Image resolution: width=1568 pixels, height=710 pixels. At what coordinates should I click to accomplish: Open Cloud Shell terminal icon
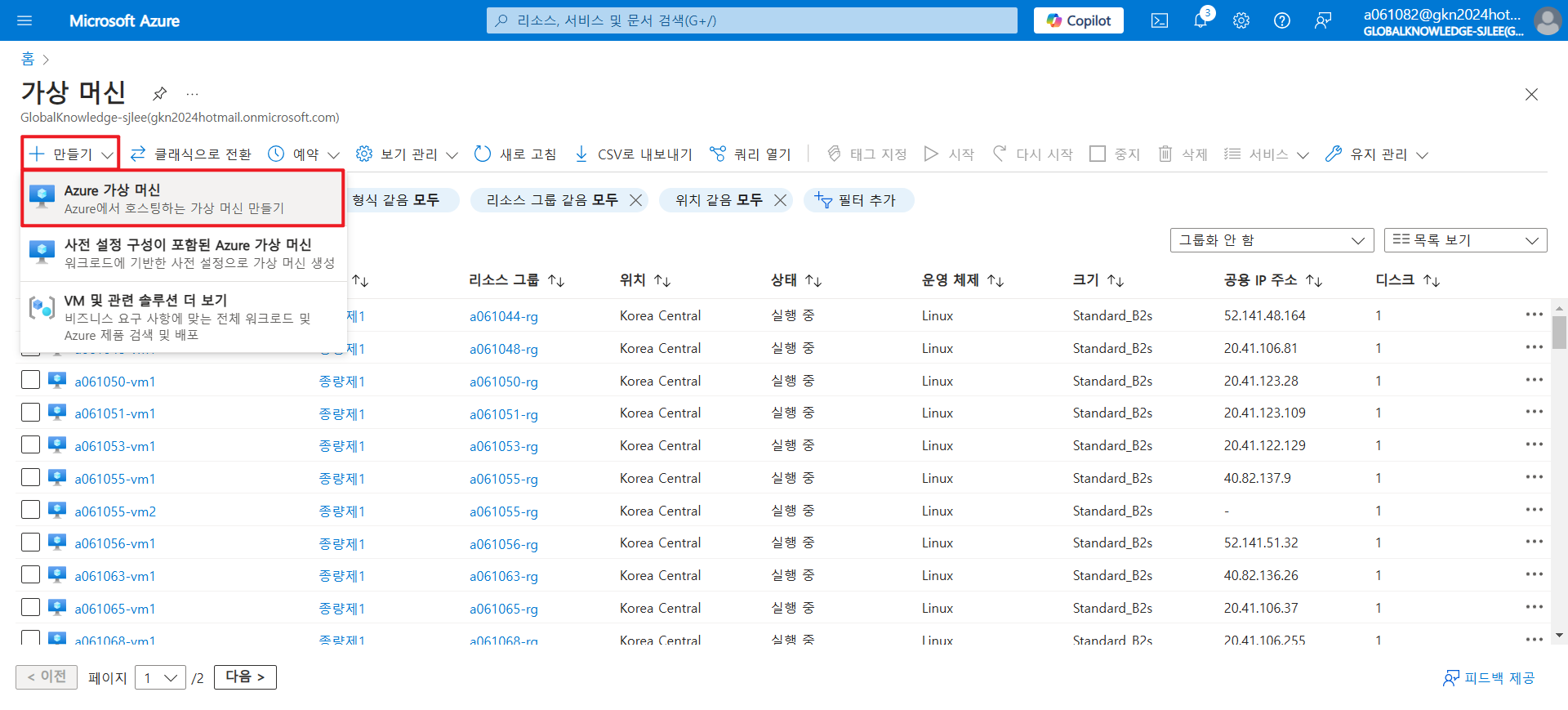(x=1160, y=20)
